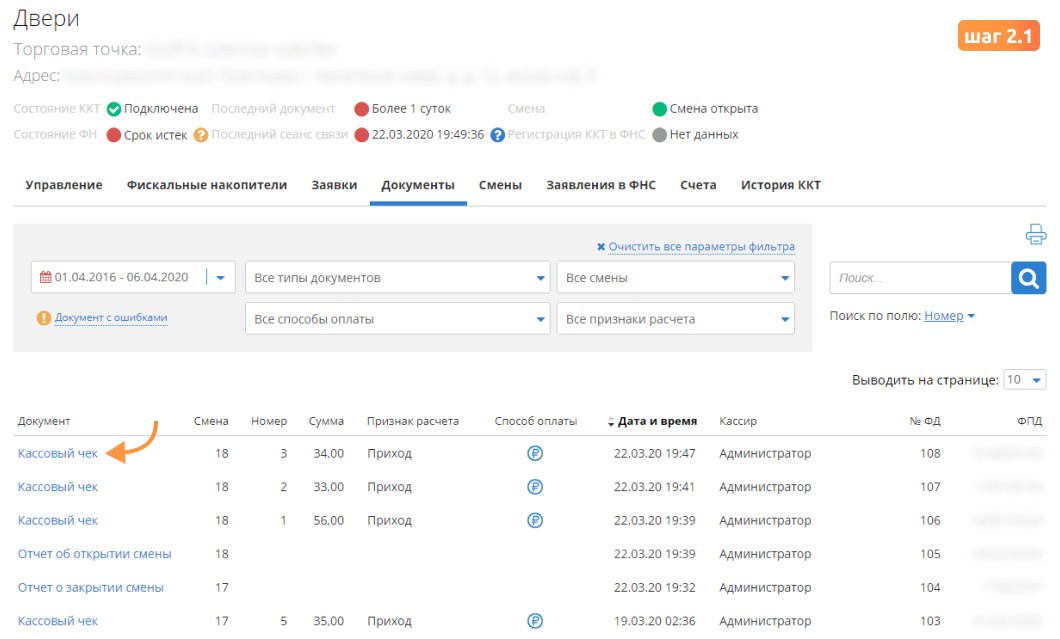This screenshot has height=639, width=1060.
Task: Click the orange warning icon by Документ с ошибками
Action: point(44,318)
